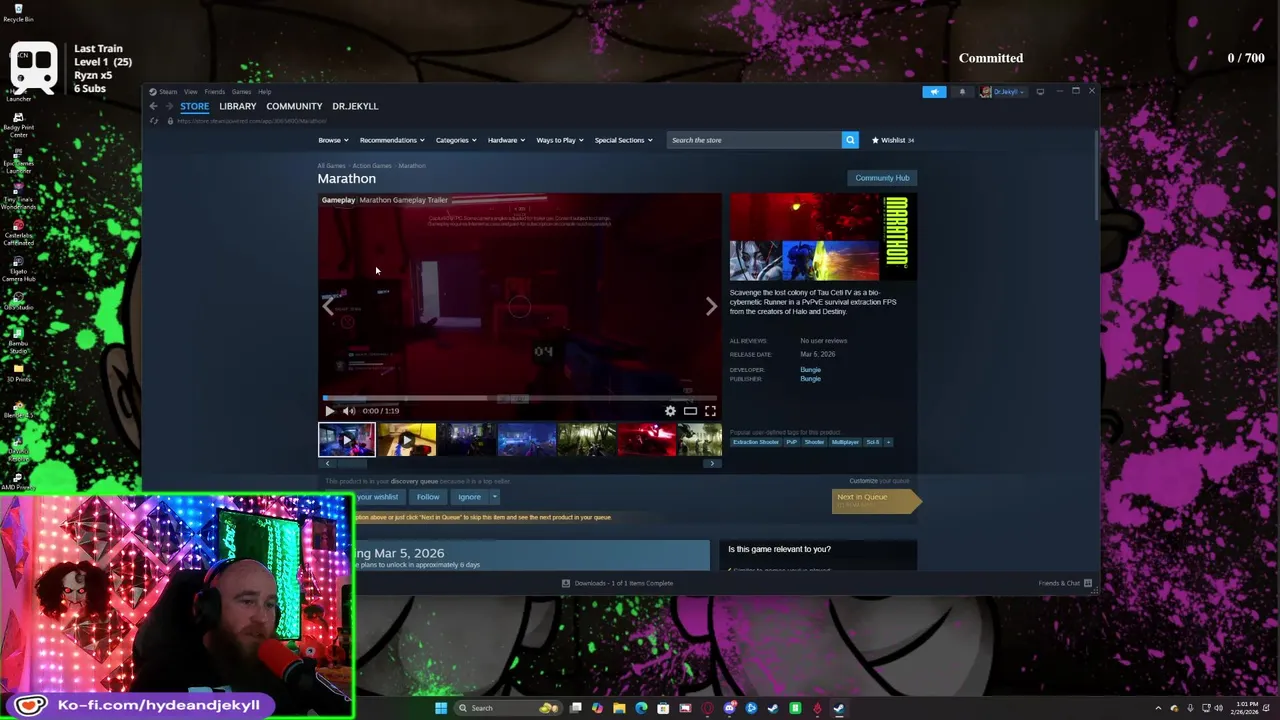Image resolution: width=1280 pixels, height=720 pixels.
Task: Click Customize your queue link
Action: pyautogui.click(x=880, y=481)
